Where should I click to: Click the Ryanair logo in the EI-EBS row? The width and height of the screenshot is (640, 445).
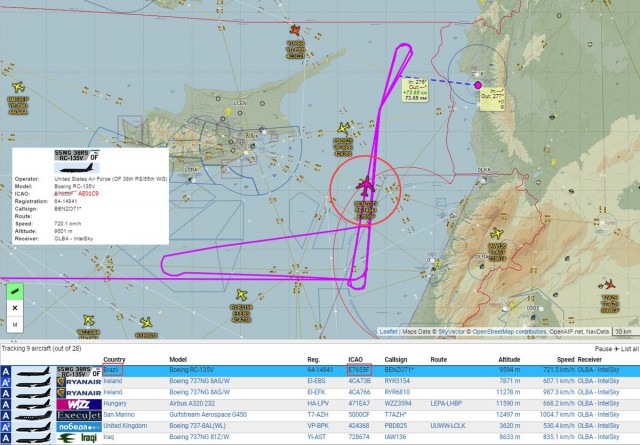79,382
